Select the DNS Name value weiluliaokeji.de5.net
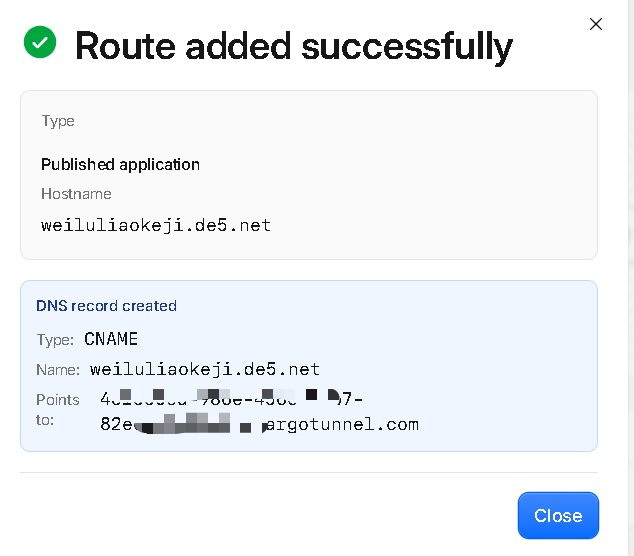Image resolution: width=634 pixels, height=556 pixels. (x=205, y=369)
